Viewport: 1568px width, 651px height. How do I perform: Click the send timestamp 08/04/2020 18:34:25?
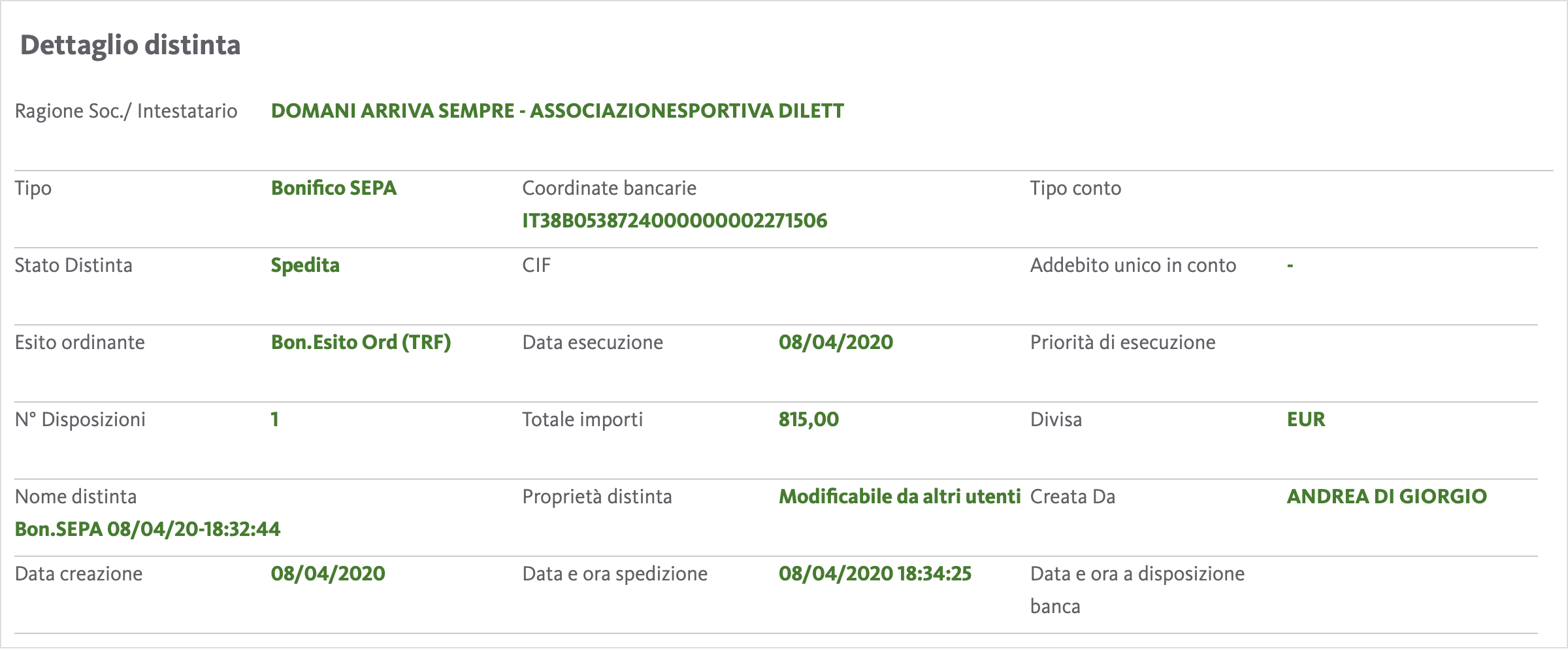(x=875, y=574)
